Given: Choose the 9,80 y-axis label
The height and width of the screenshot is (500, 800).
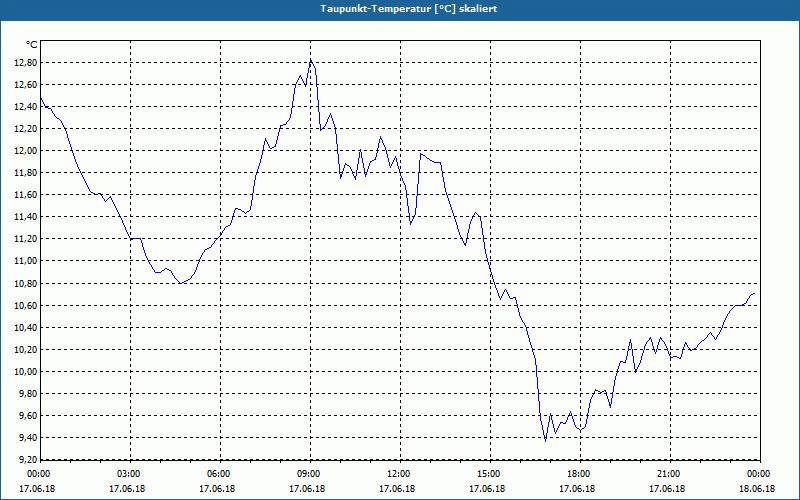Looking at the screenshot, I should 29,393.
